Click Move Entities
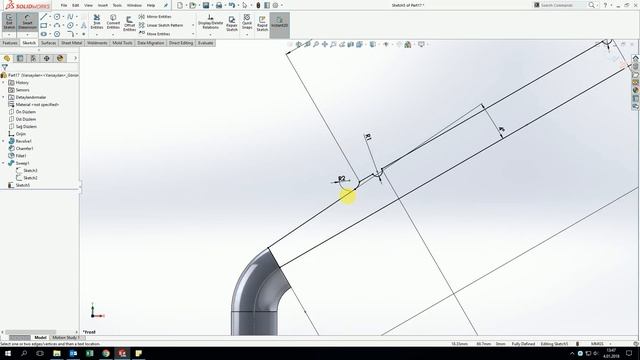 tap(154, 34)
